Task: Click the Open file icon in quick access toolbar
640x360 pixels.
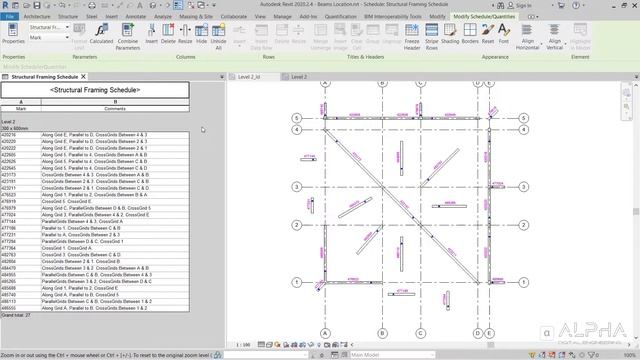Action: coord(27,5)
